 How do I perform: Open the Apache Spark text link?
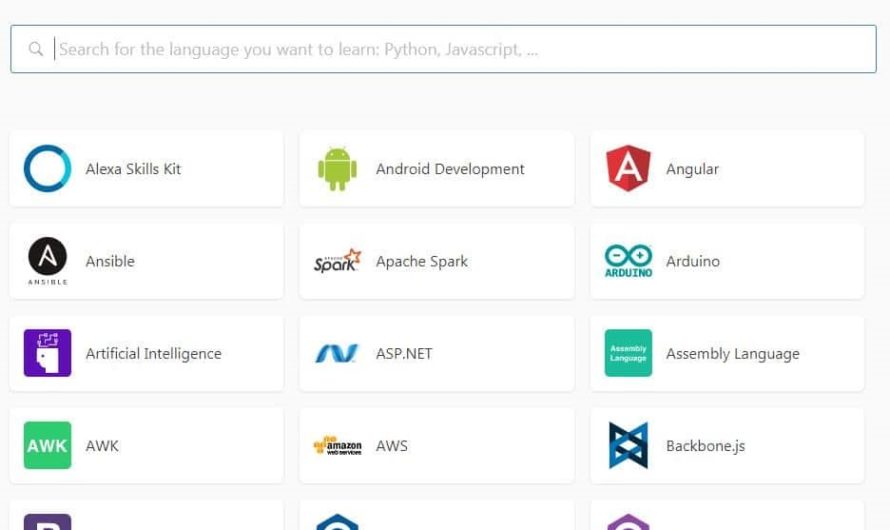tap(421, 262)
